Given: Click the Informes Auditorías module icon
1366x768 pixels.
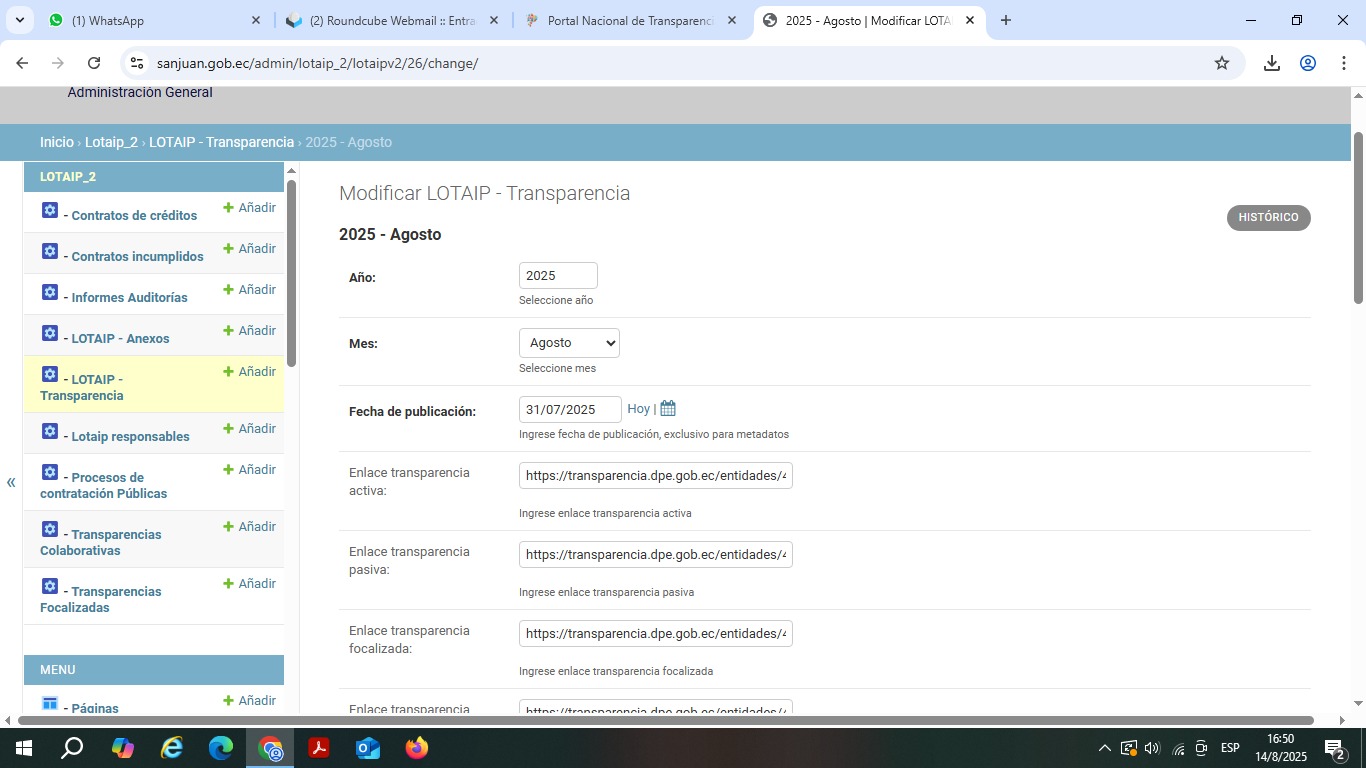Looking at the screenshot, I should (50, 293).
